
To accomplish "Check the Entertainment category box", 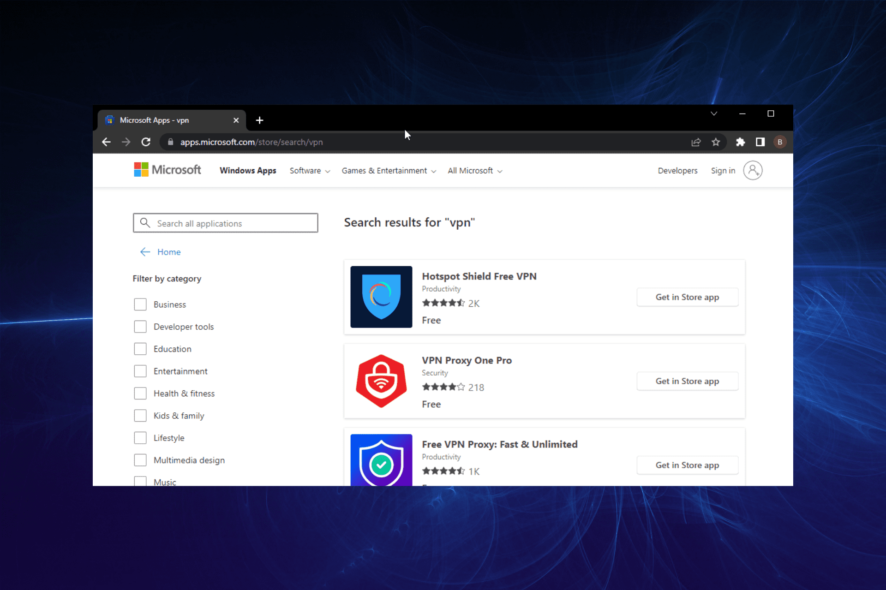I will pyautogui.click(x=140, y=371).
